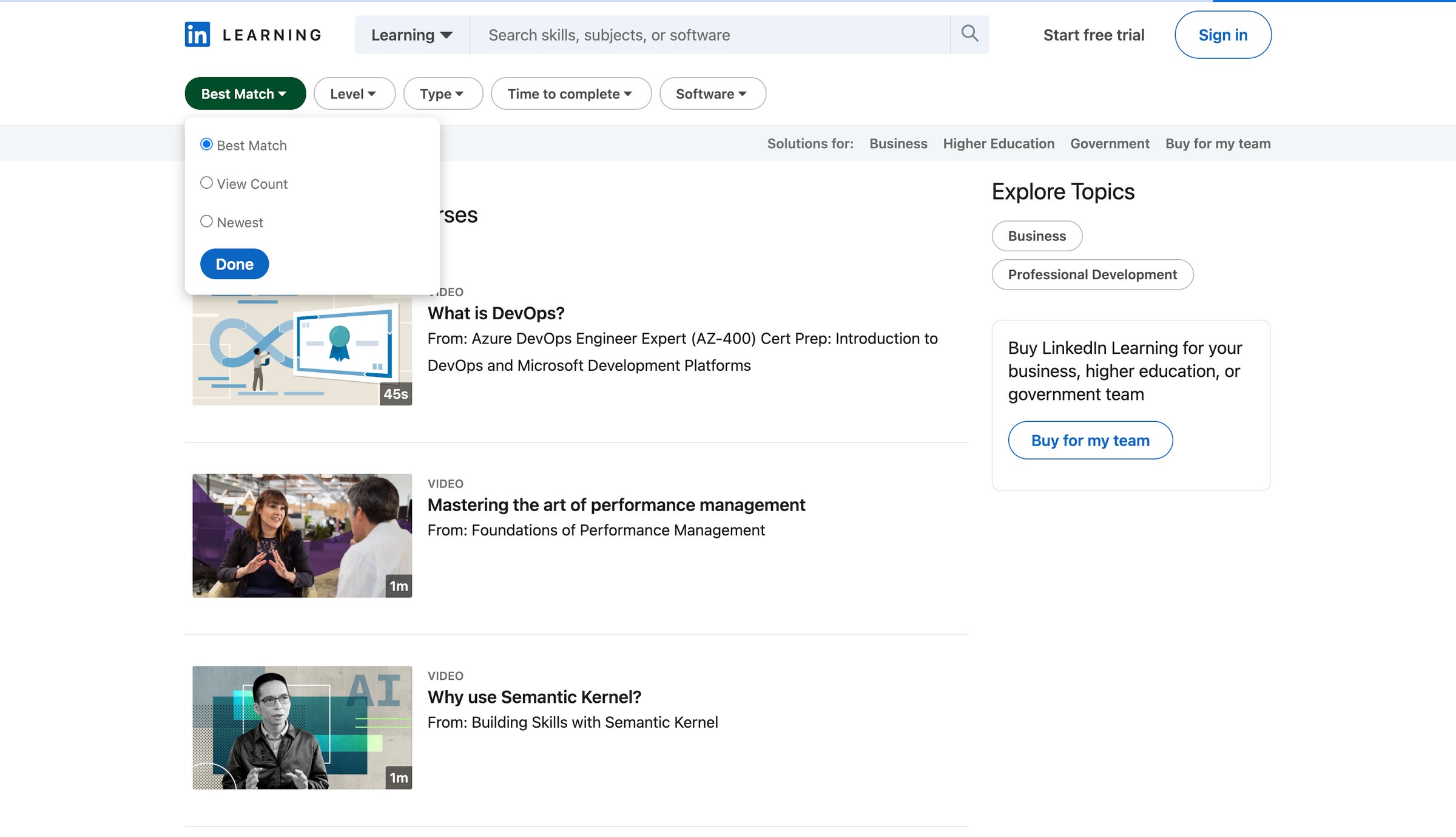Open Buy for my team nav link
Image resolution: width=1456 pixels, height=837 pixels.
[1218, 143]
